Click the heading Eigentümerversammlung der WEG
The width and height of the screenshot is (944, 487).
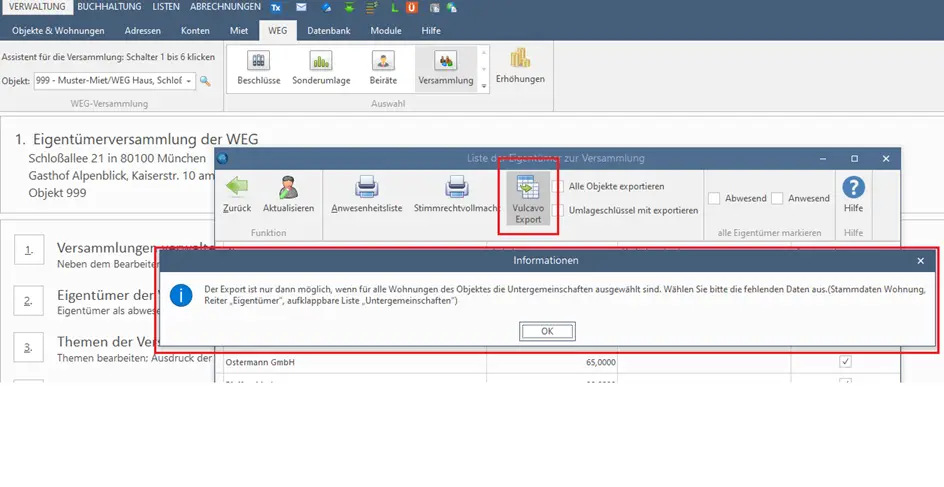point(146,139)
